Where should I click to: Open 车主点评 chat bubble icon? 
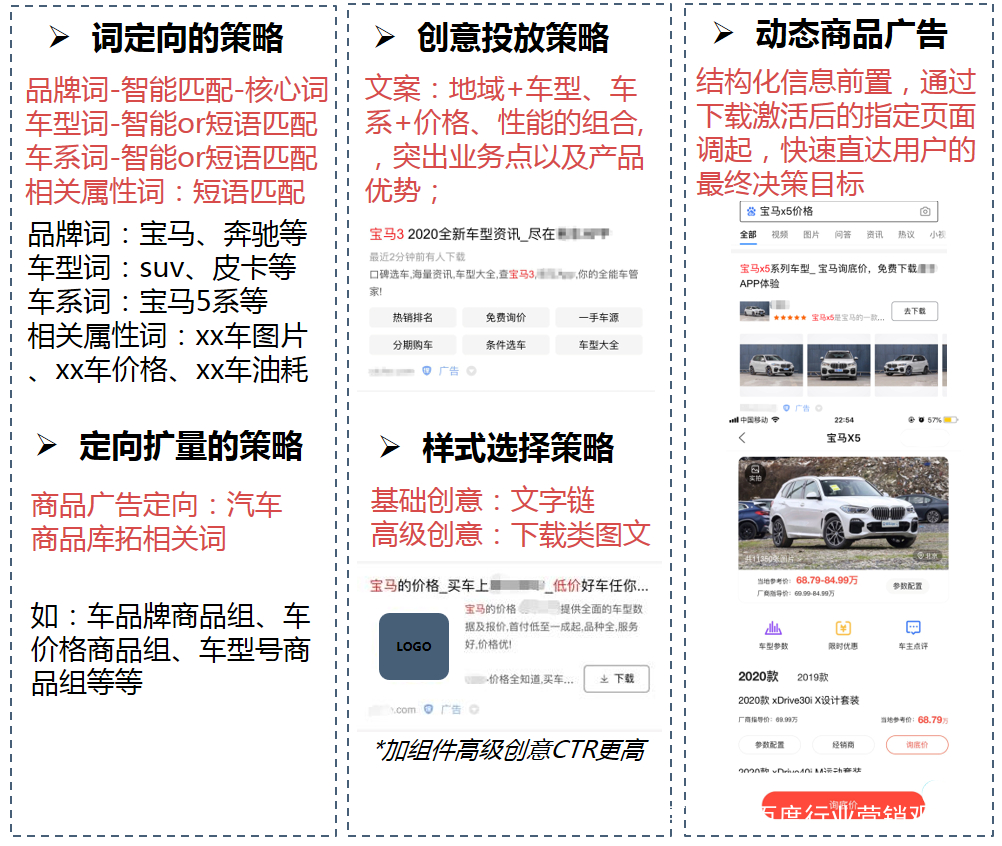tap(913, 627)
